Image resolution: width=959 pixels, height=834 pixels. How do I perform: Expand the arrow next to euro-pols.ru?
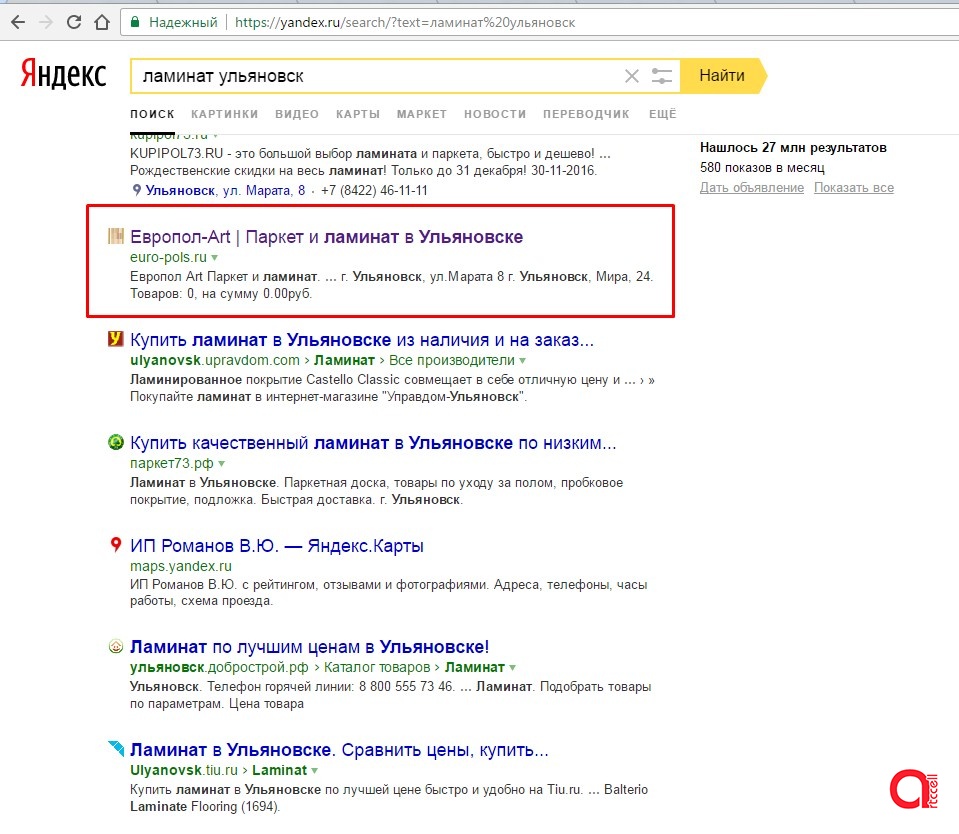215,258
